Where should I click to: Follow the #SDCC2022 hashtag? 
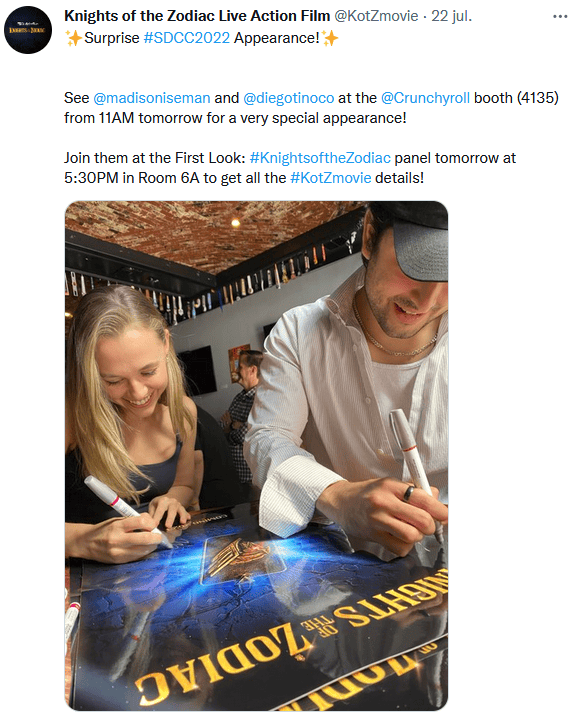(187, 38)
